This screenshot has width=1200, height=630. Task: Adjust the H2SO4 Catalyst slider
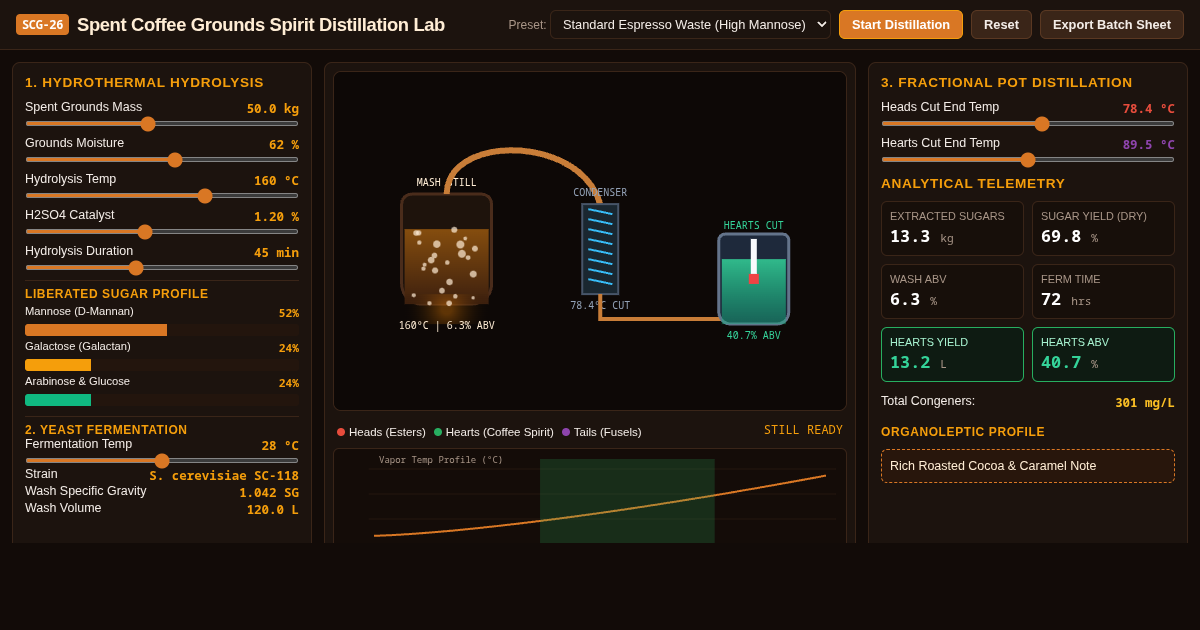[x=162, y=232]
